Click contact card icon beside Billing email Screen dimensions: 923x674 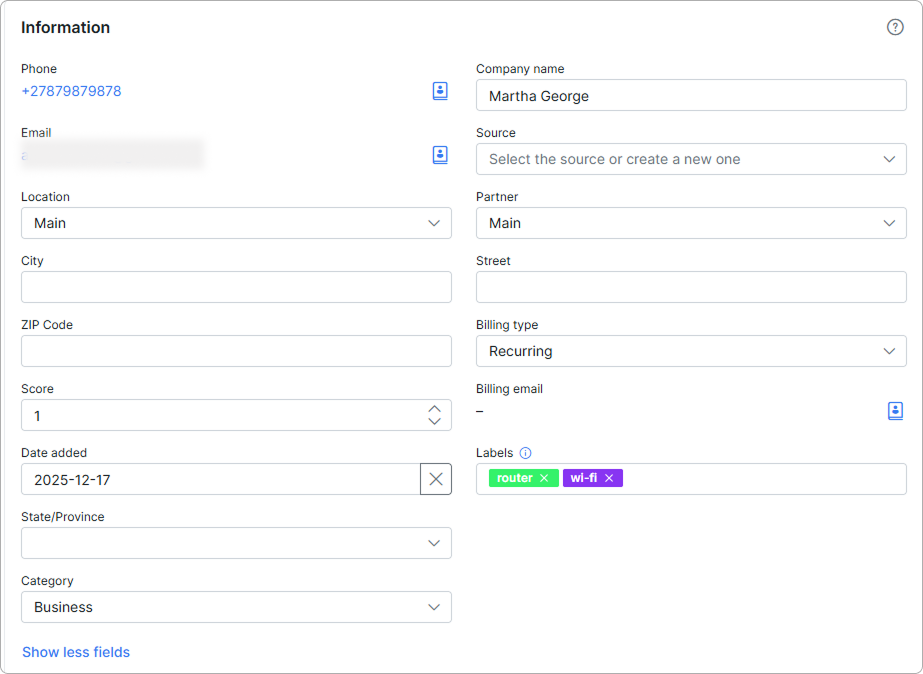(895, 411)
